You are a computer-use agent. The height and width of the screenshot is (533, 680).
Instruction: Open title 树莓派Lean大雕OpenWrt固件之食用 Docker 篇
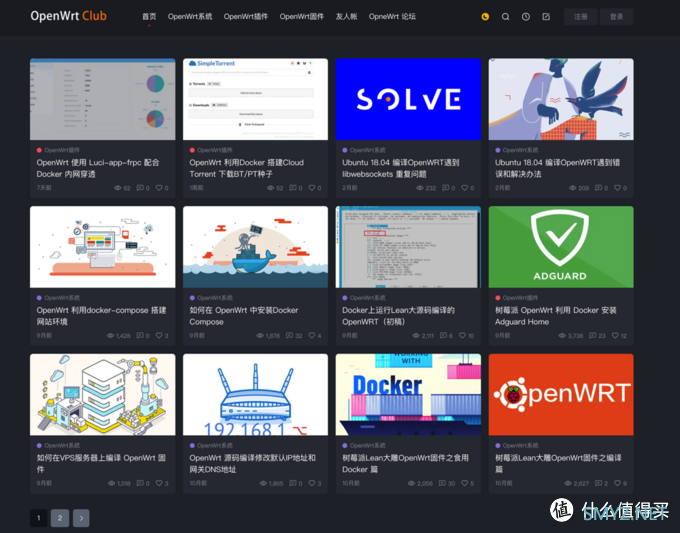405,464
